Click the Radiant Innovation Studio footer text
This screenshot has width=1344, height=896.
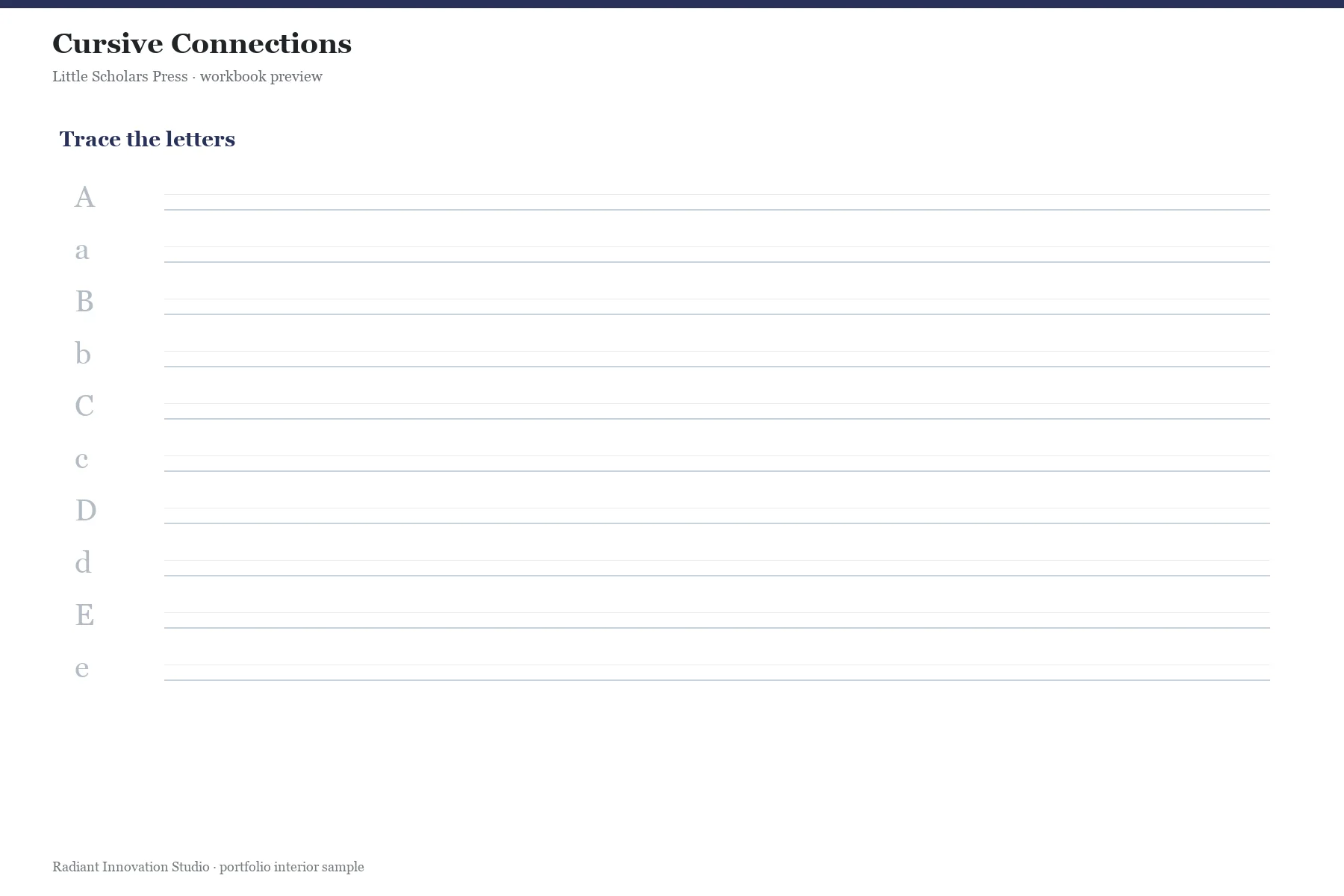208,867
